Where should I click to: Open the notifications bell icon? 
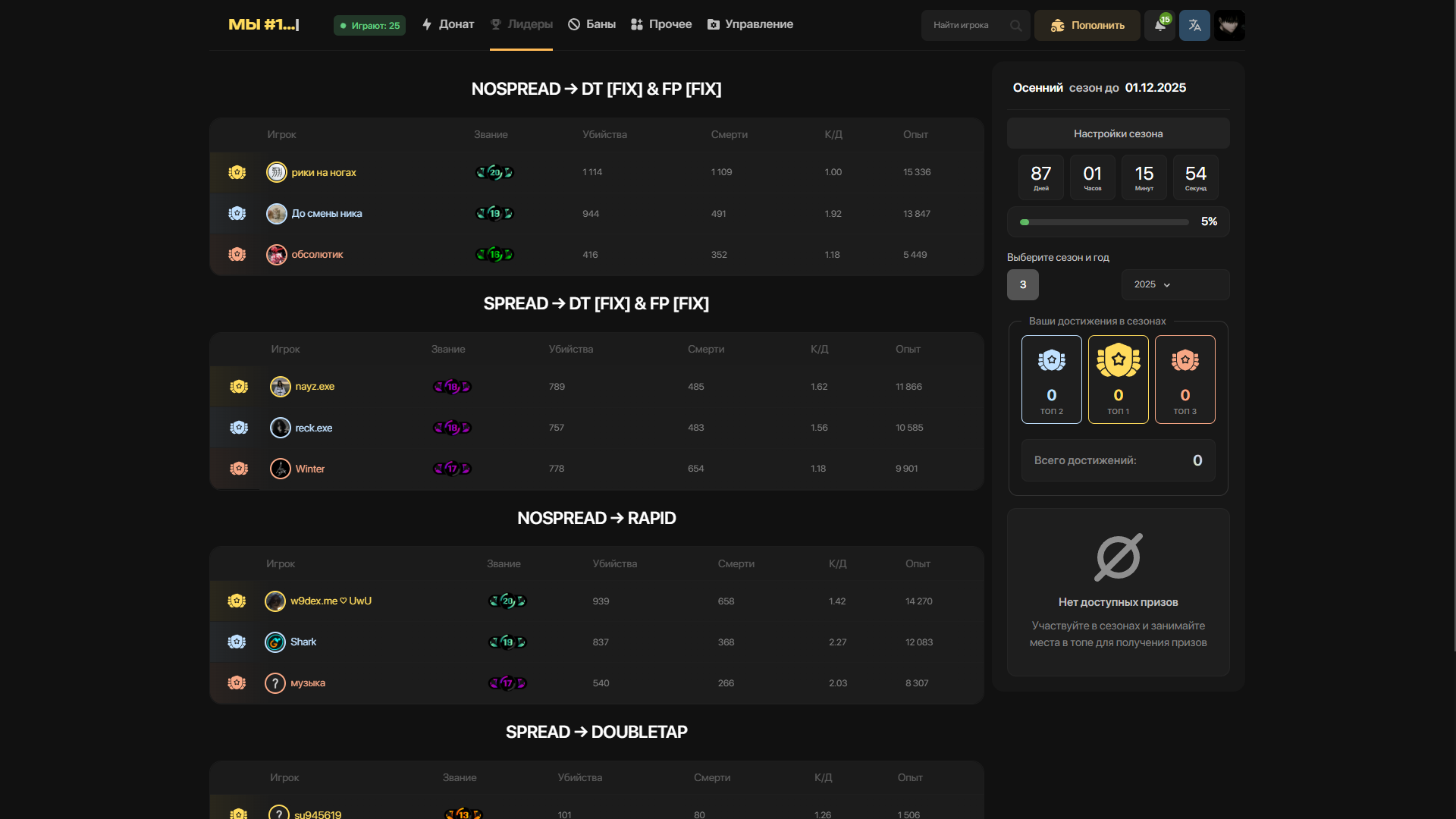click(1159, 25)
